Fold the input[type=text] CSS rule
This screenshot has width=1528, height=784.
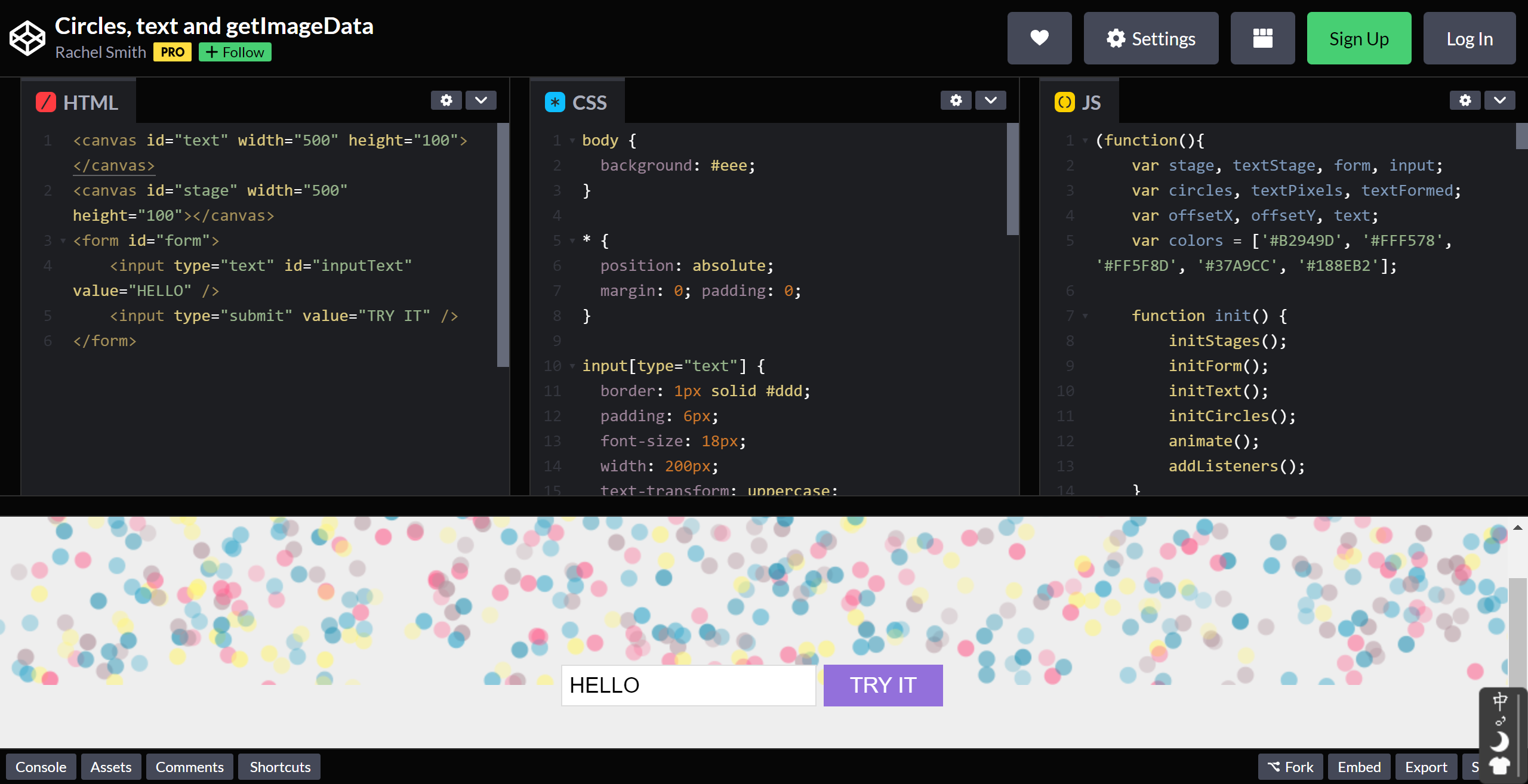pyautogui.click(x=572, y=366)
